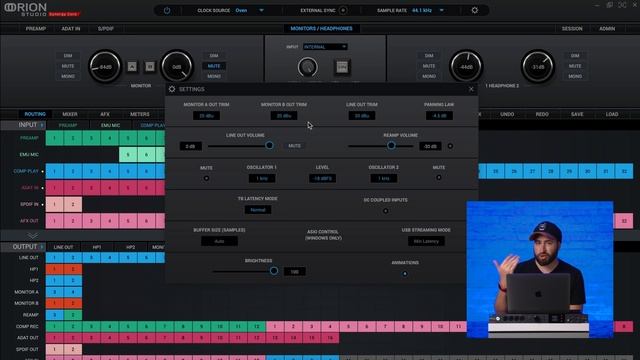The height and width of the screenshot is (360, 640).
Task: Toggle DIM for monitor B
Action: 214,56
